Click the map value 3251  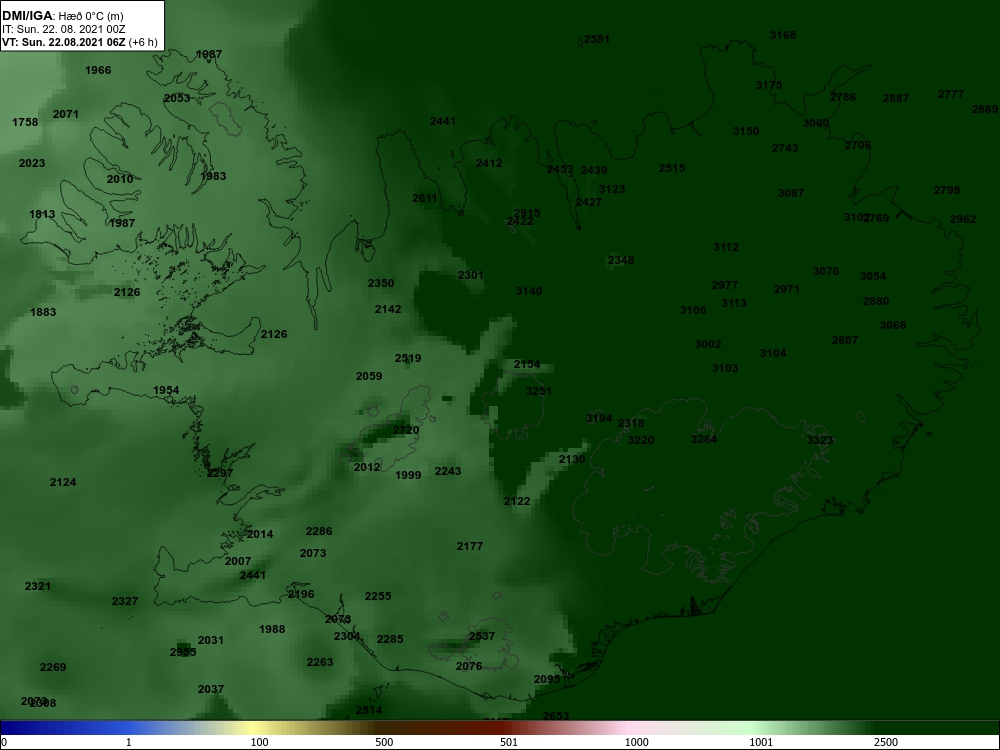[538, 392]
